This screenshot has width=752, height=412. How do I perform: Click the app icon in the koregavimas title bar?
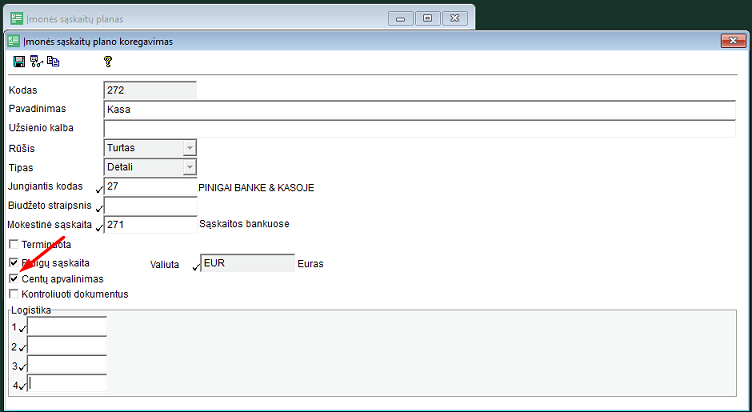point(14,41)
